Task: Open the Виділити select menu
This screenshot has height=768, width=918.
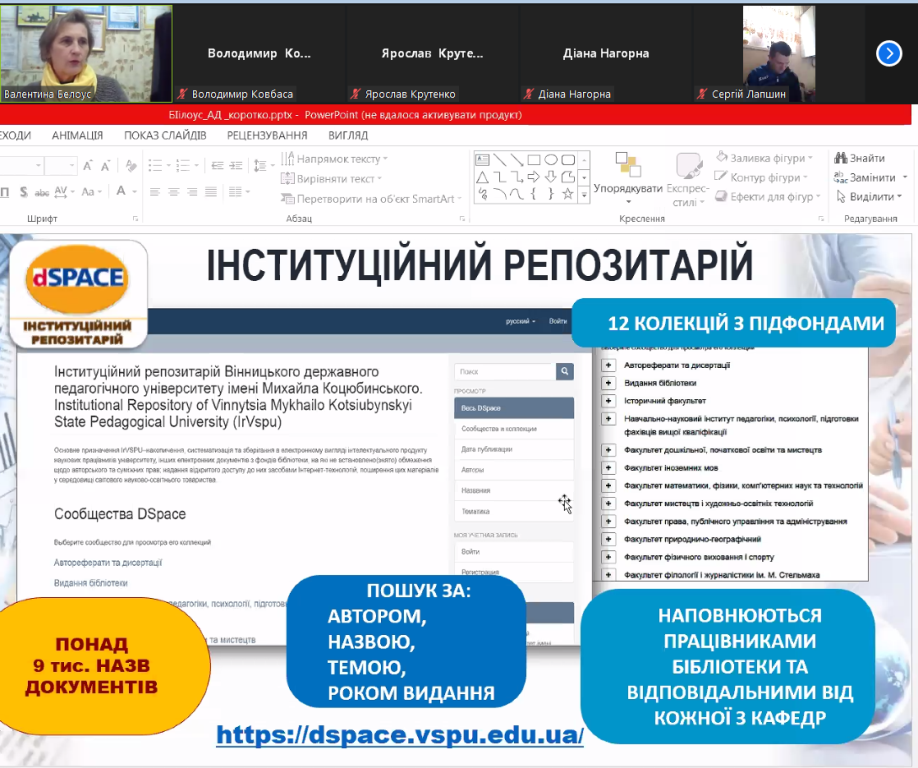Action: (869, 197)
